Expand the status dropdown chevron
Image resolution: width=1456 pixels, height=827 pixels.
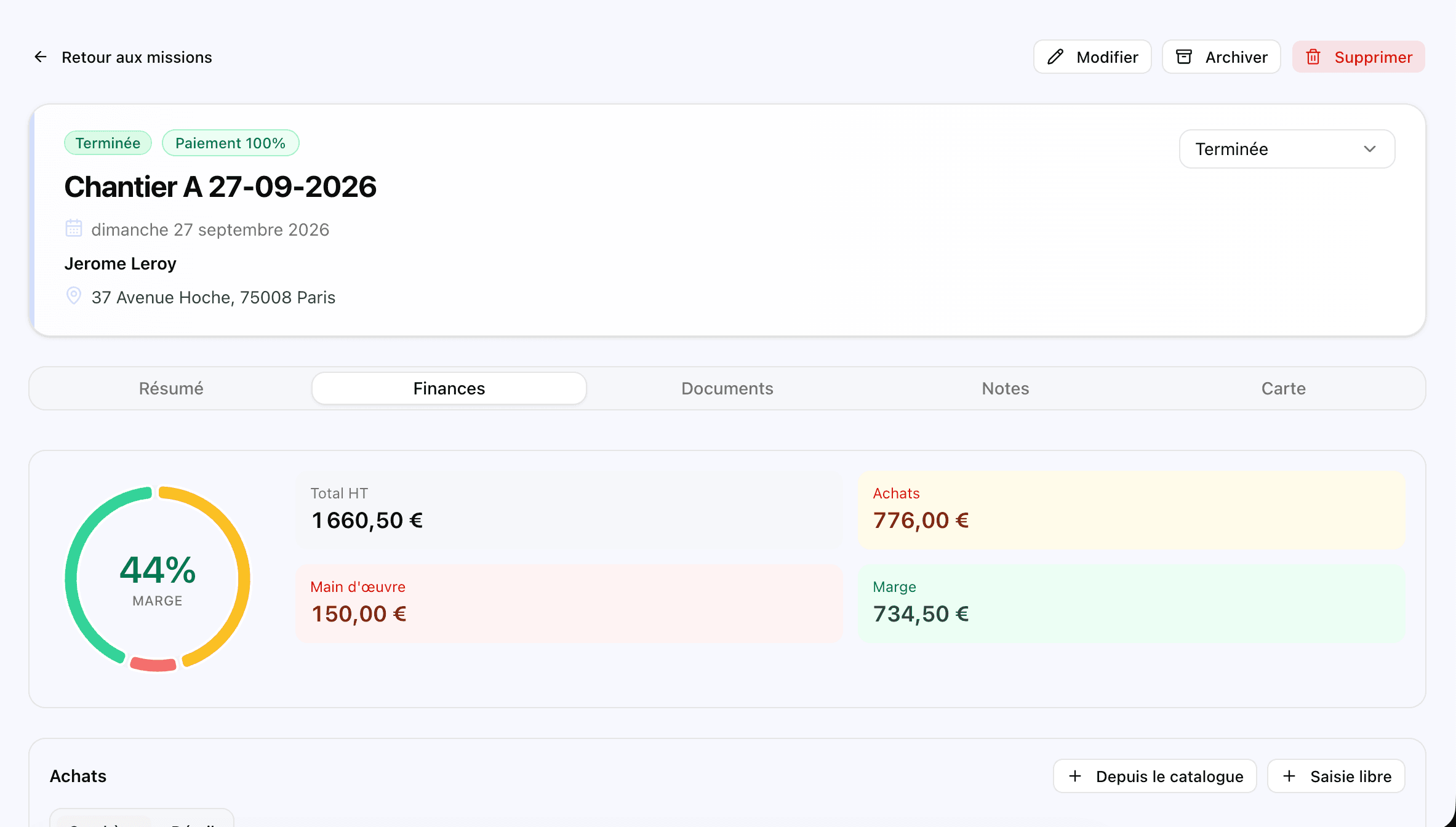click(x=1370, y=149)
